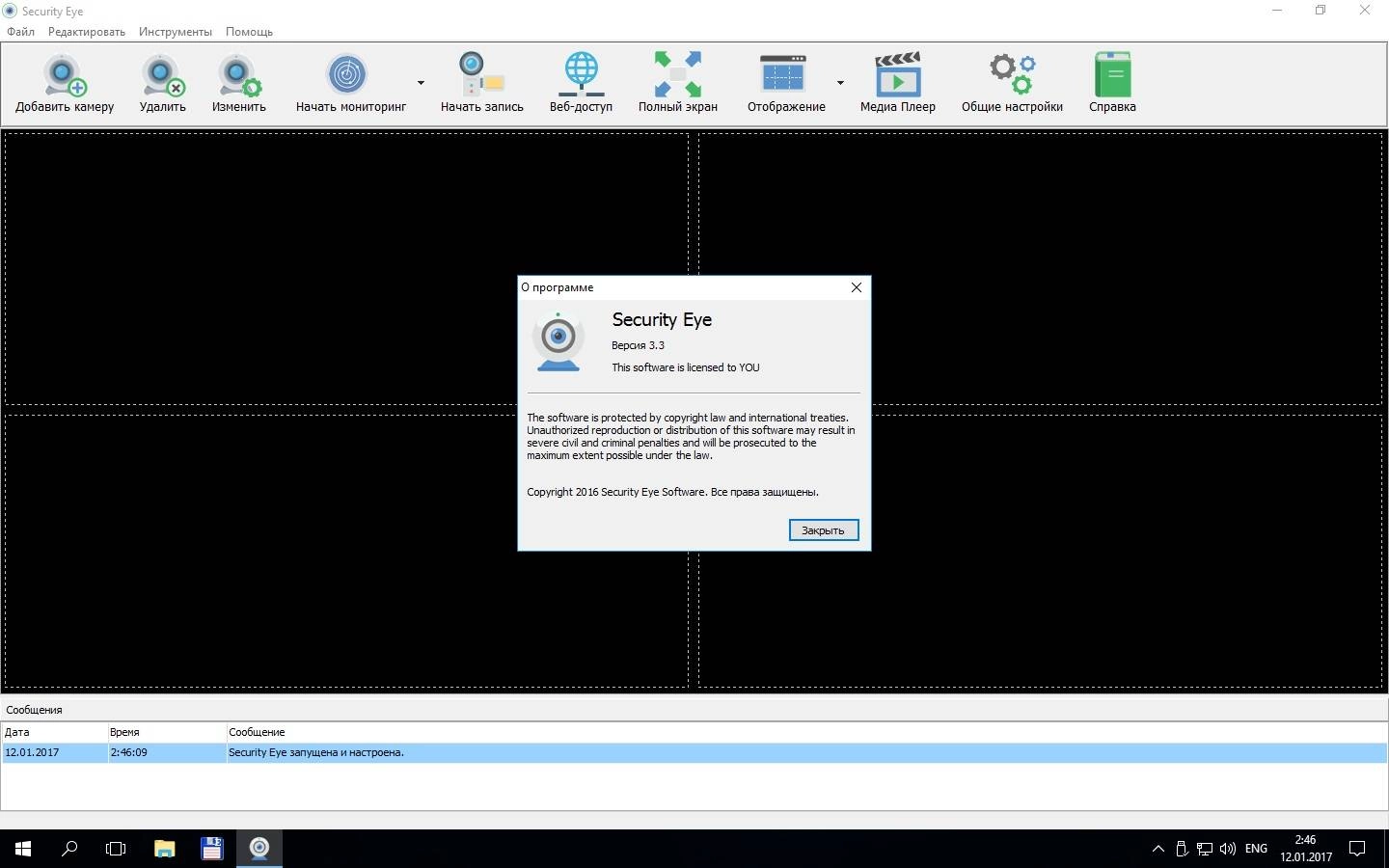Click 'Версия 3.3' text in dialog

(x=638, y=345)
